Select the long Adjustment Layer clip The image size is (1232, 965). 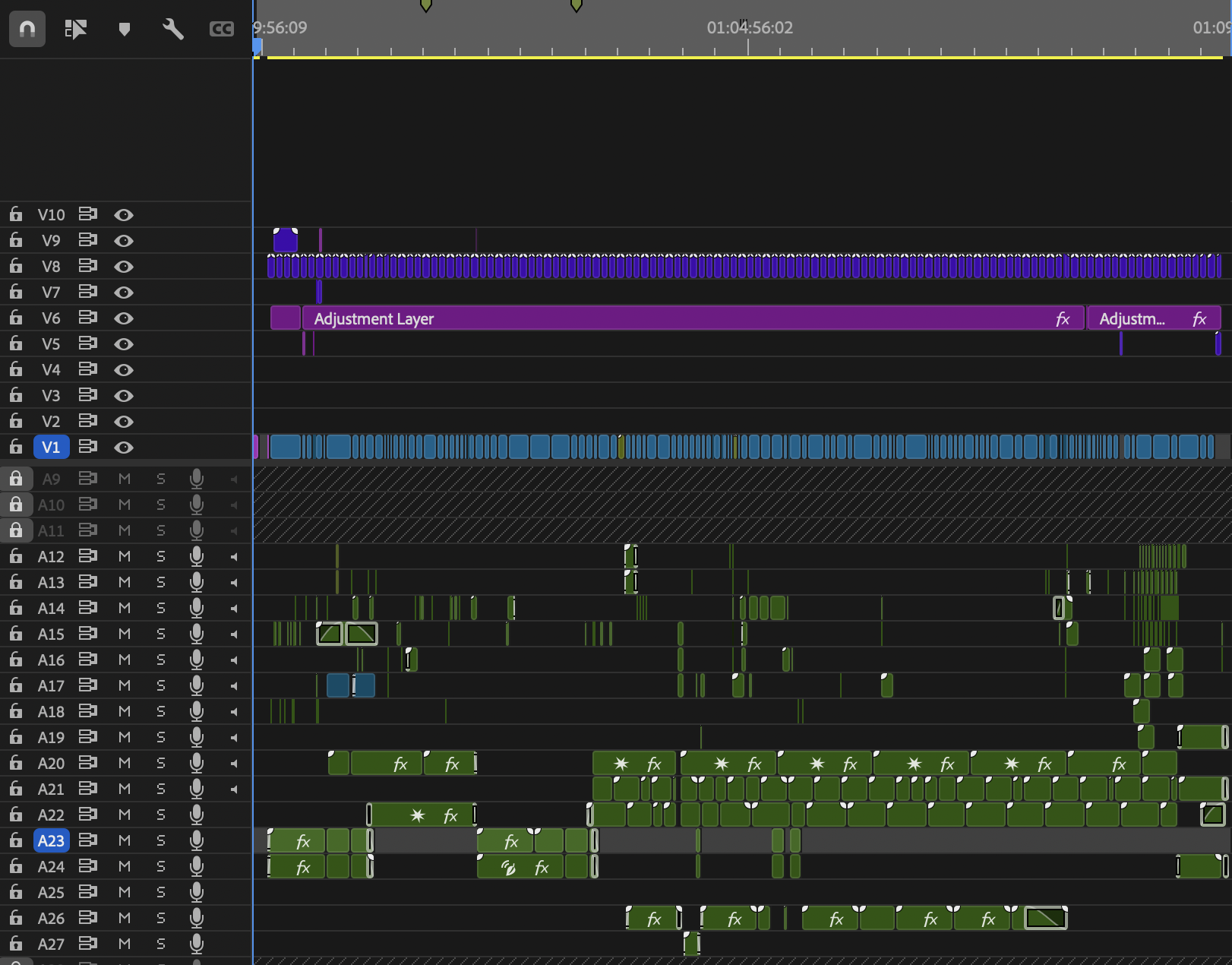(693, 318)
